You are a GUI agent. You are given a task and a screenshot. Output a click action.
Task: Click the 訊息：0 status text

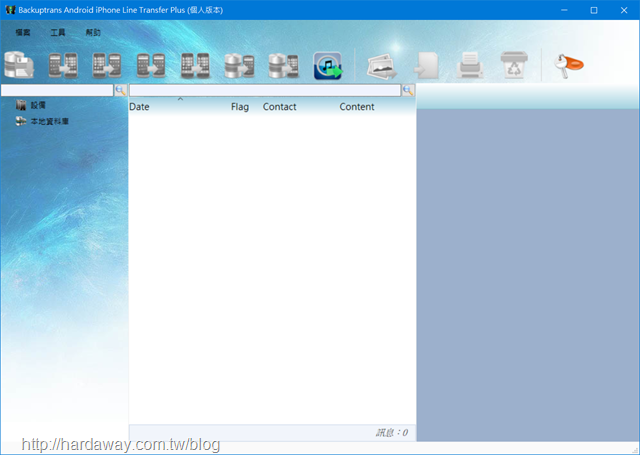coord(391,433)
